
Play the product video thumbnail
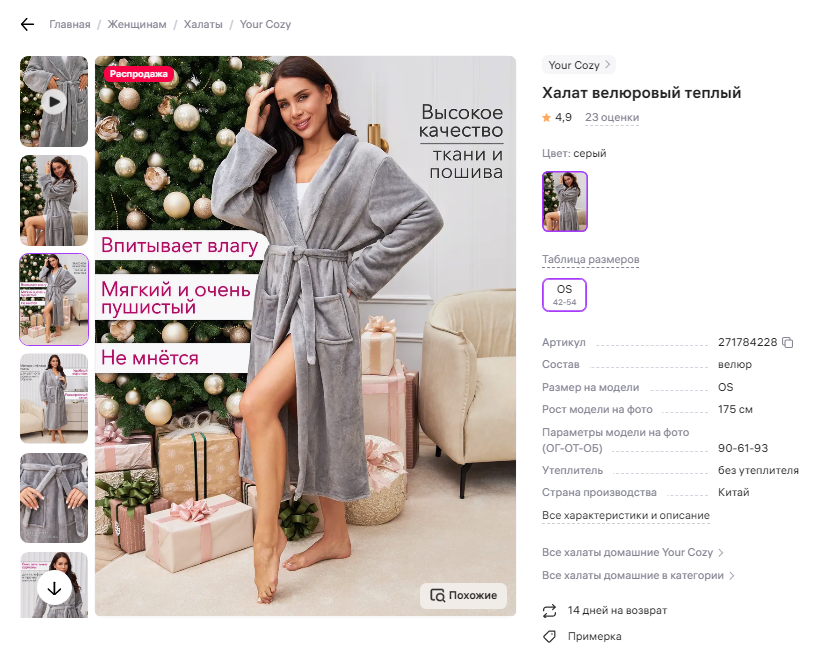tap(54, 102)
